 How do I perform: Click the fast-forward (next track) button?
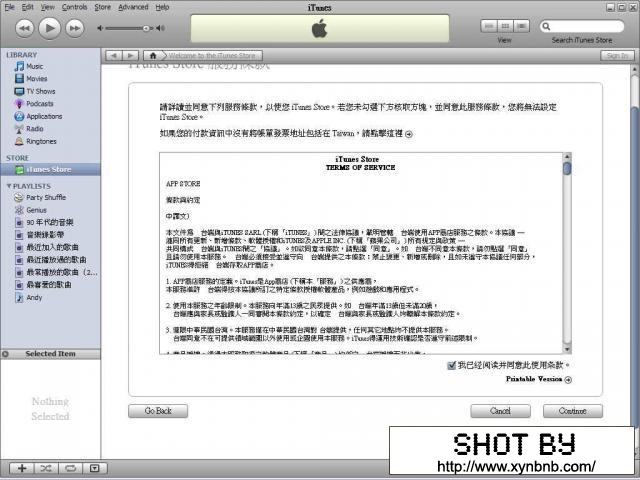pos(75,28)
